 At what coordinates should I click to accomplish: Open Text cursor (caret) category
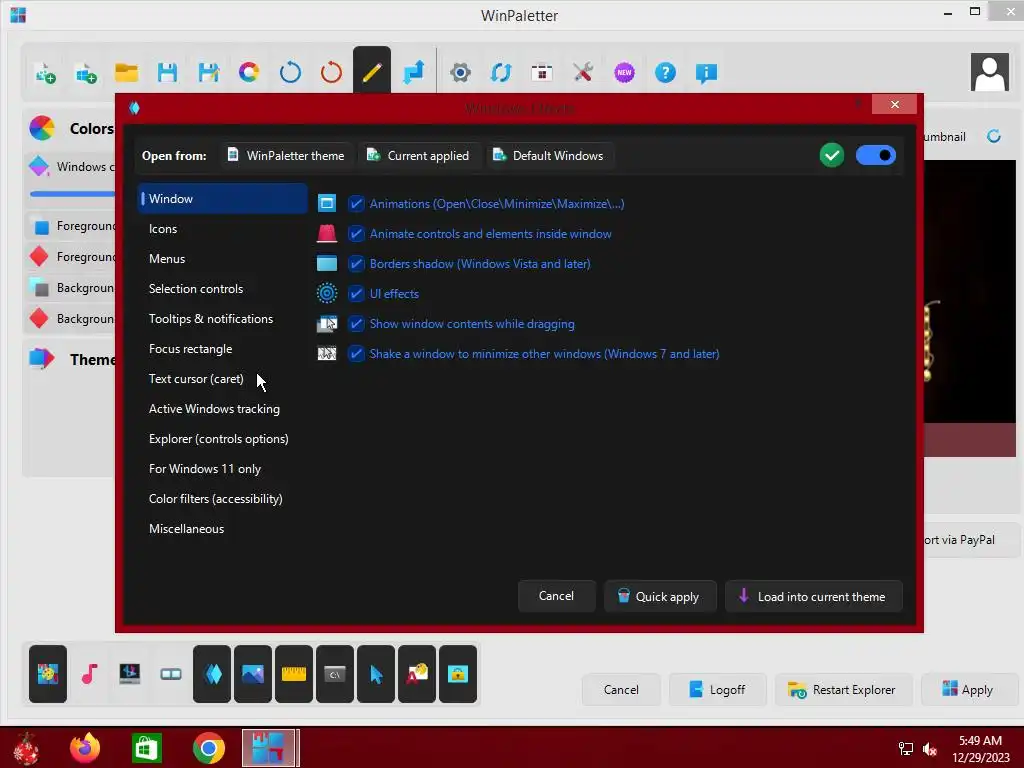[223, 379]
